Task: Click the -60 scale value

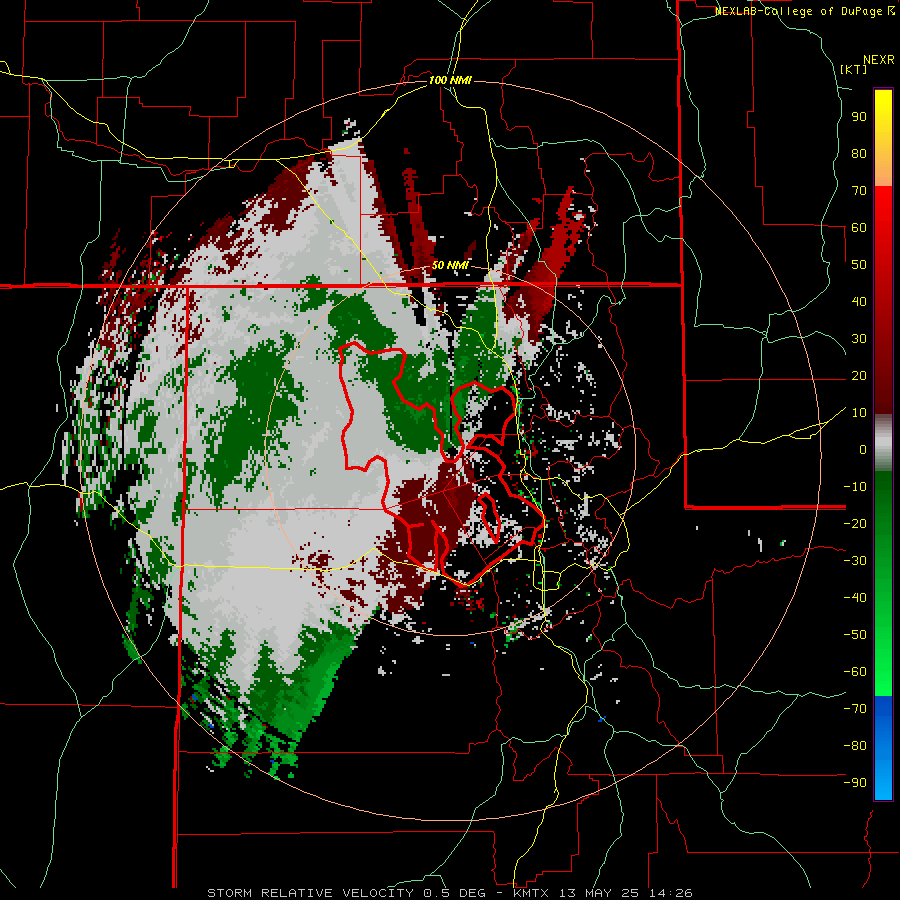Action: [x=855, y=672]
